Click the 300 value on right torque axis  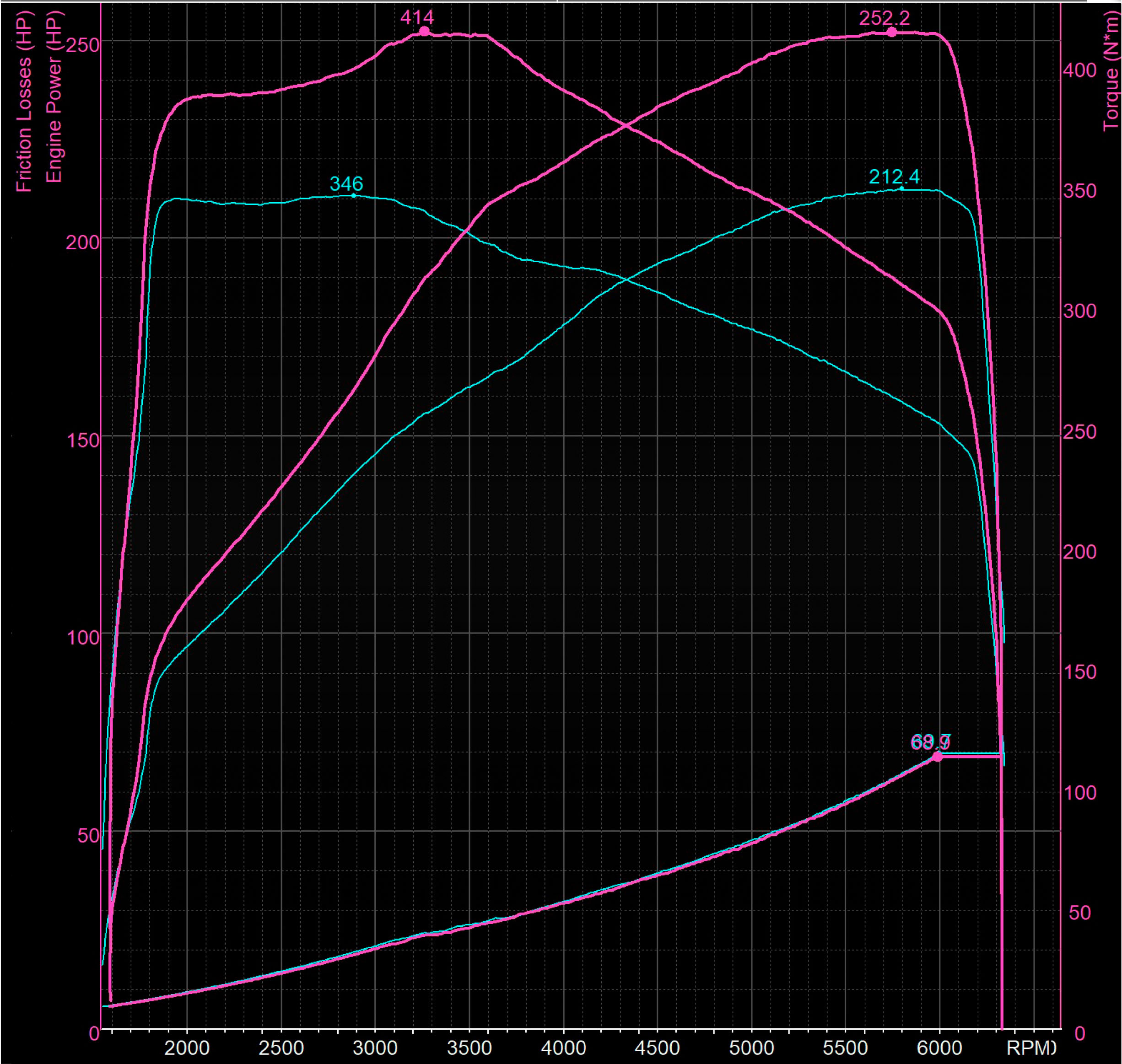(x=1079, y=311)
